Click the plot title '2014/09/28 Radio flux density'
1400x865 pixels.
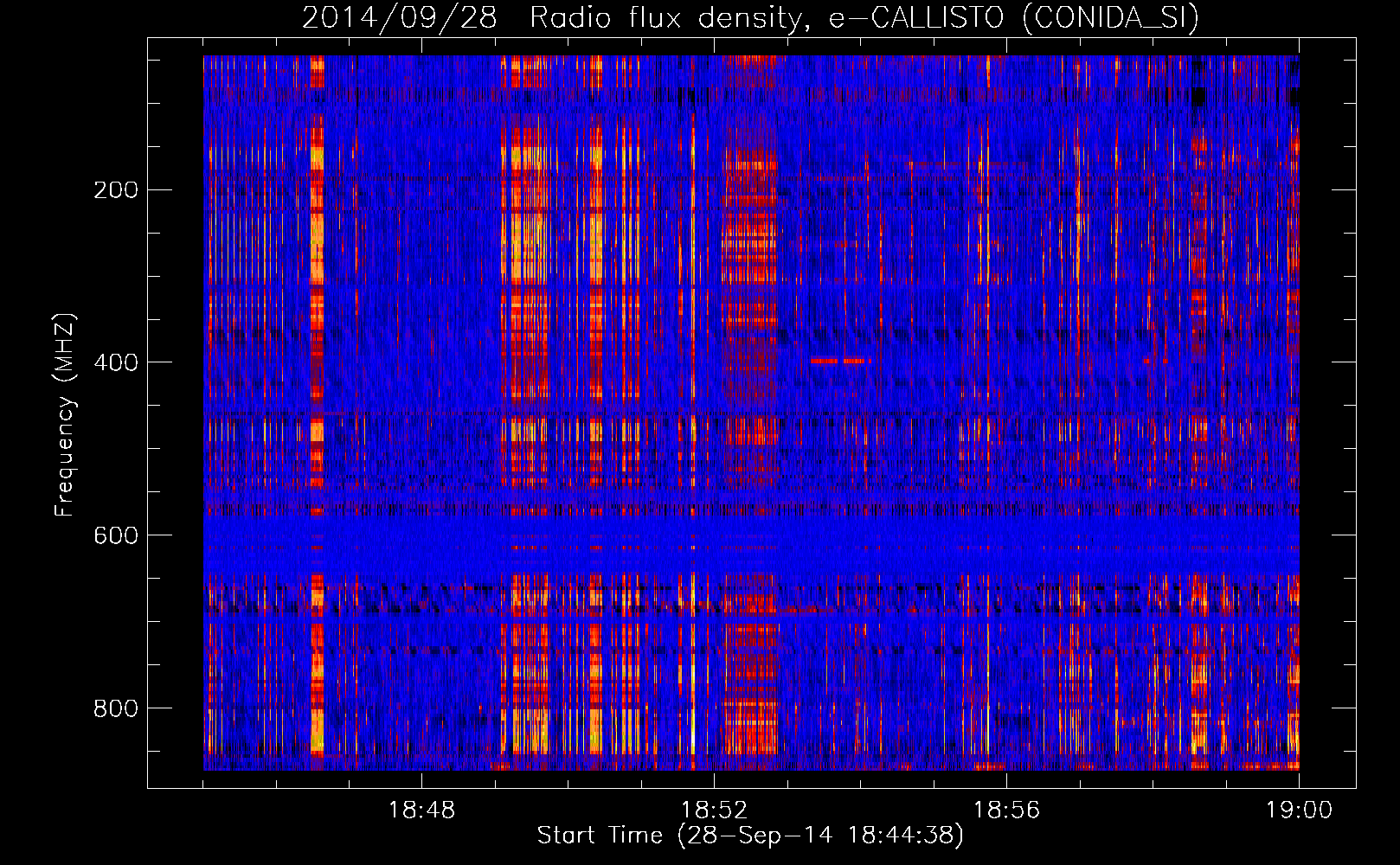pyautogui.click(x=750, y=18)
